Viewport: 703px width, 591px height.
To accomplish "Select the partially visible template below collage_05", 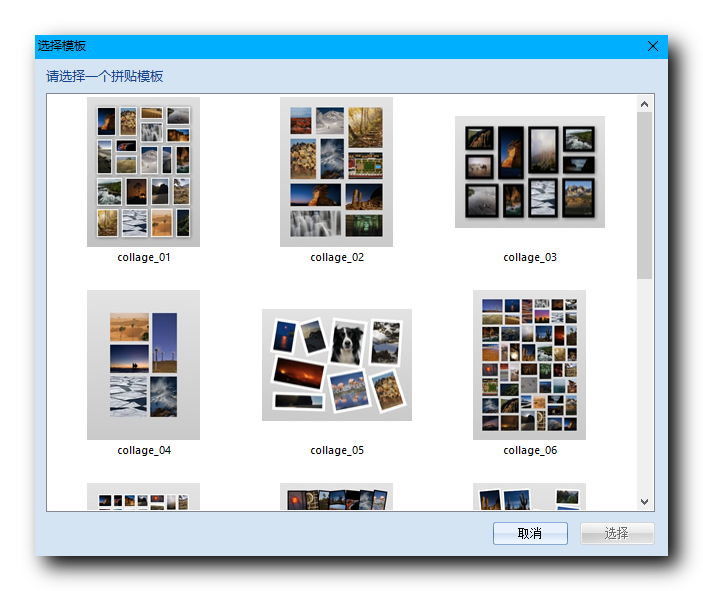I will [336, 496].
